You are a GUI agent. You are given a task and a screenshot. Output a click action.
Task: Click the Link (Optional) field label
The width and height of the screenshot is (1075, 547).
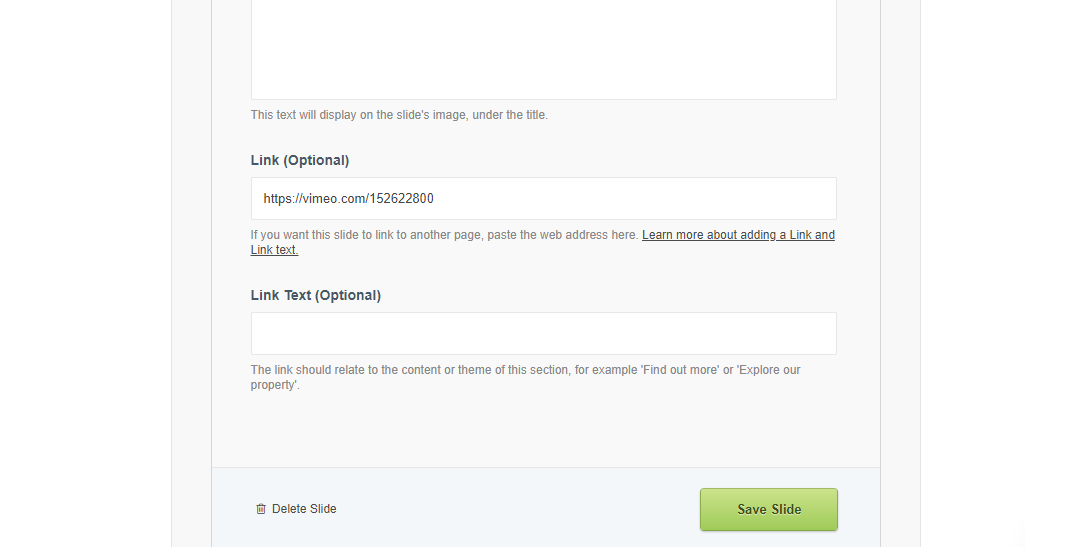300,160
